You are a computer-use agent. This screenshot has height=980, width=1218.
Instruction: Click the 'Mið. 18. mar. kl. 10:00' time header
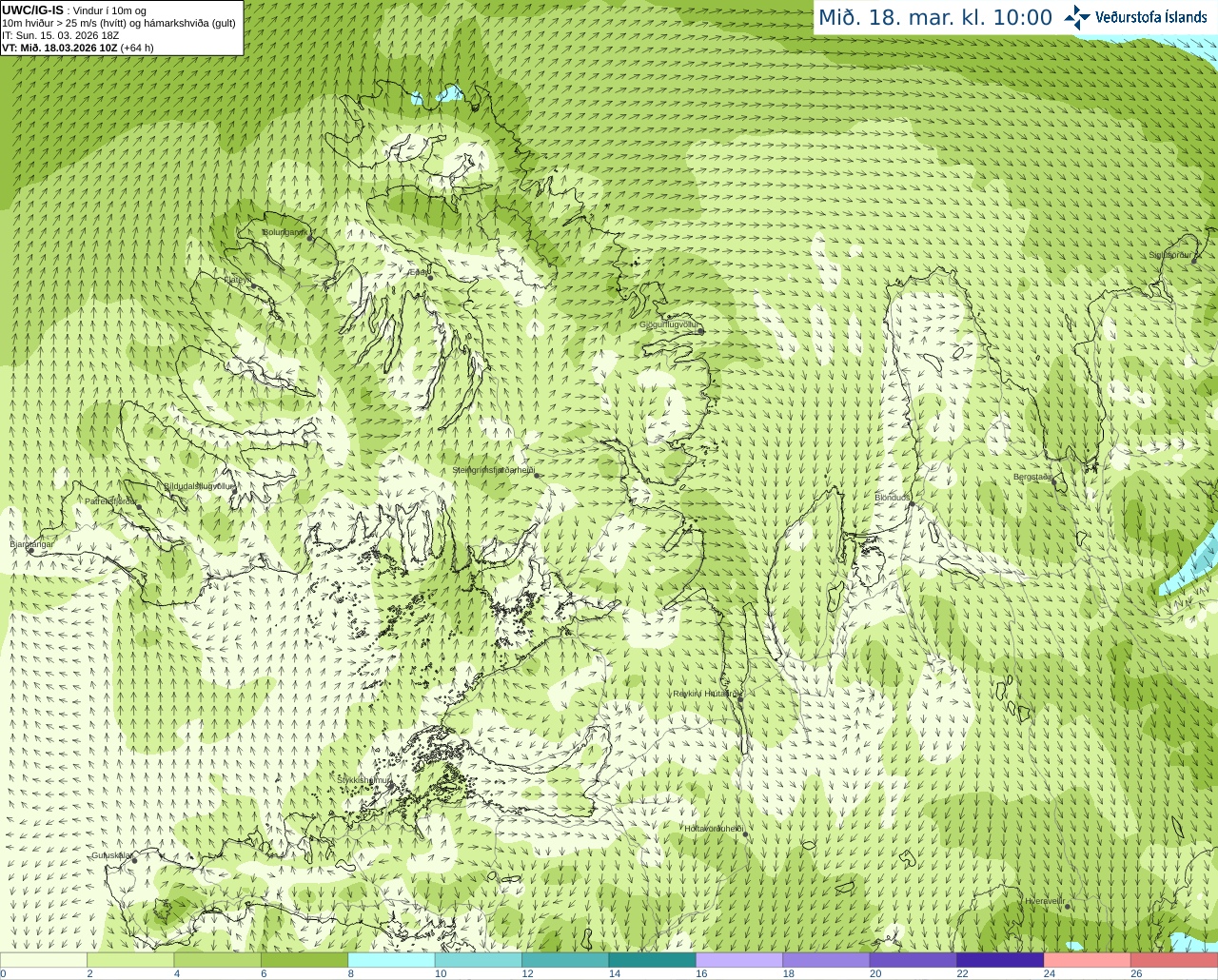pyautogui.click(x=935, y=18)
